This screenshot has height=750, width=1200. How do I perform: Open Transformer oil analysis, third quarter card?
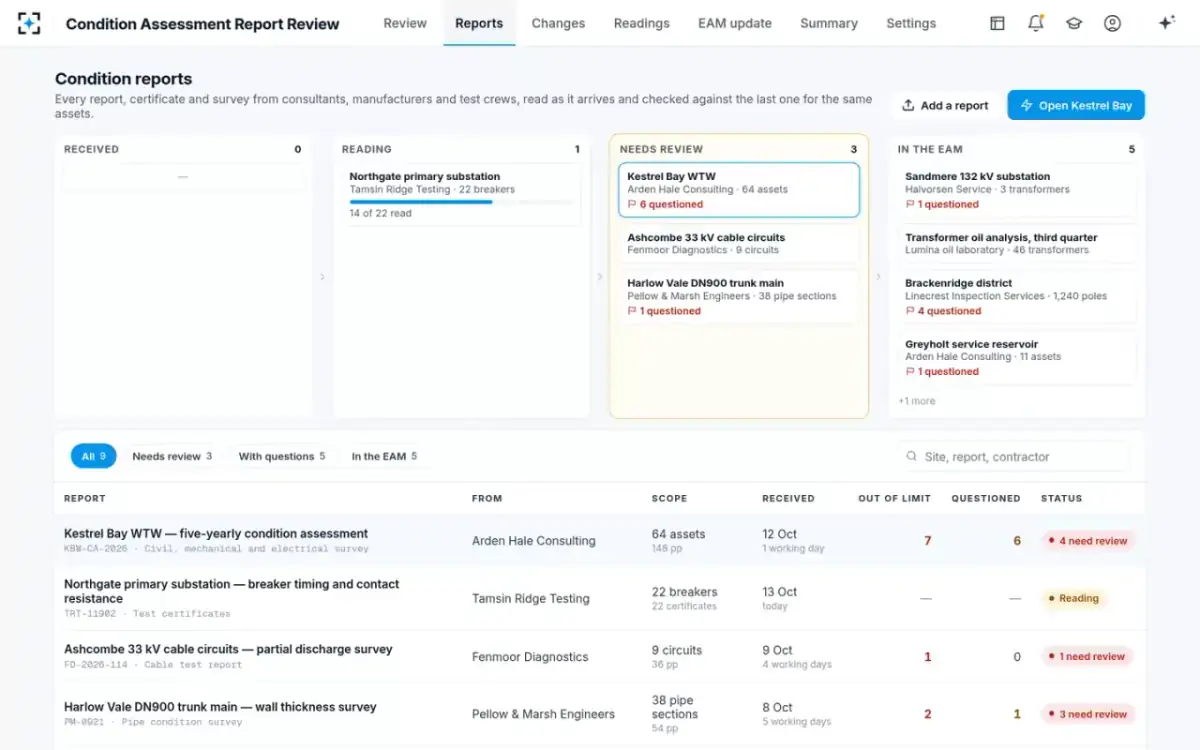click(1017, 243)
